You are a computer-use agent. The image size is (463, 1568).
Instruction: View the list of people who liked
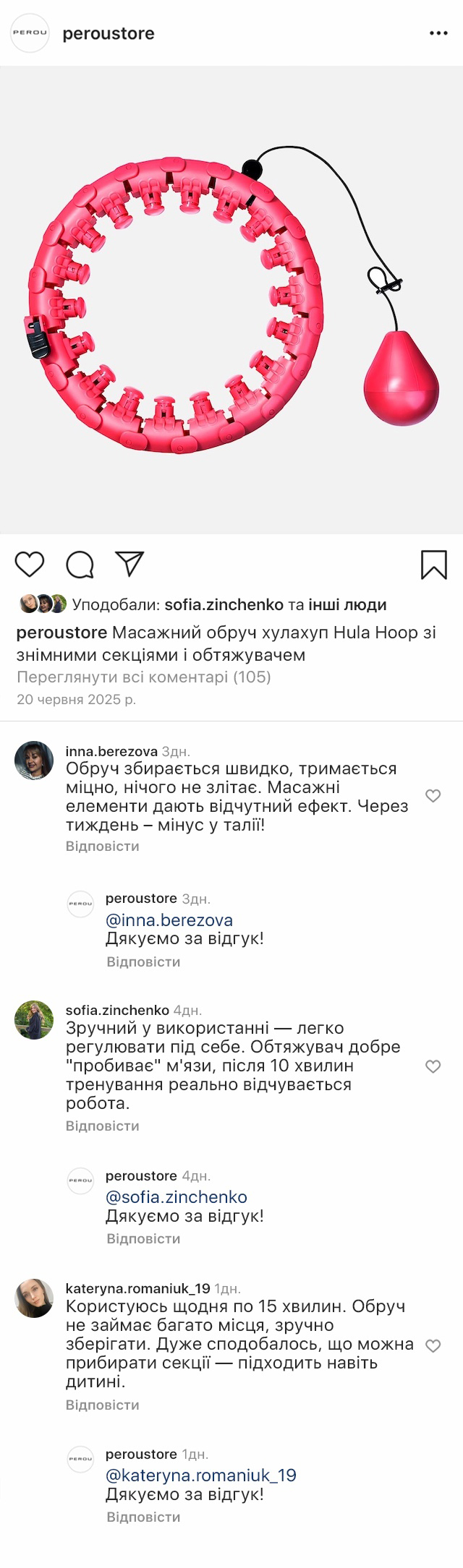(347, 605)
